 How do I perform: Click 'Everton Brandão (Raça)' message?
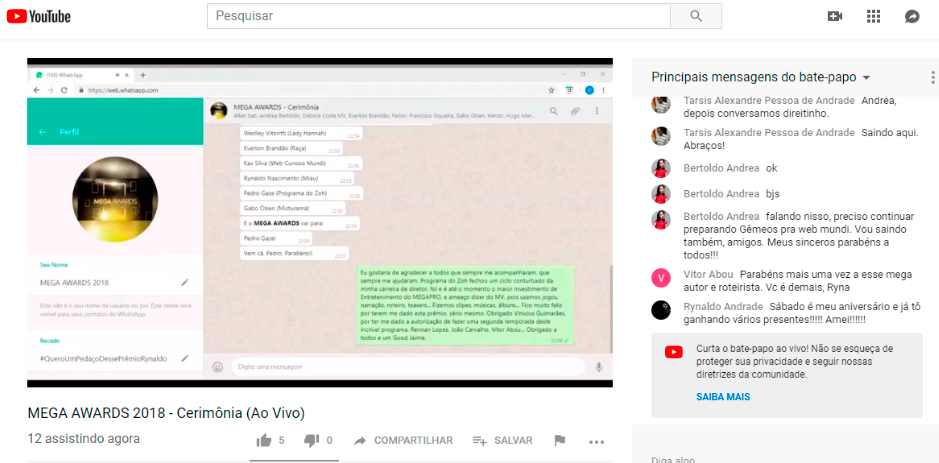tap(291, 149)
